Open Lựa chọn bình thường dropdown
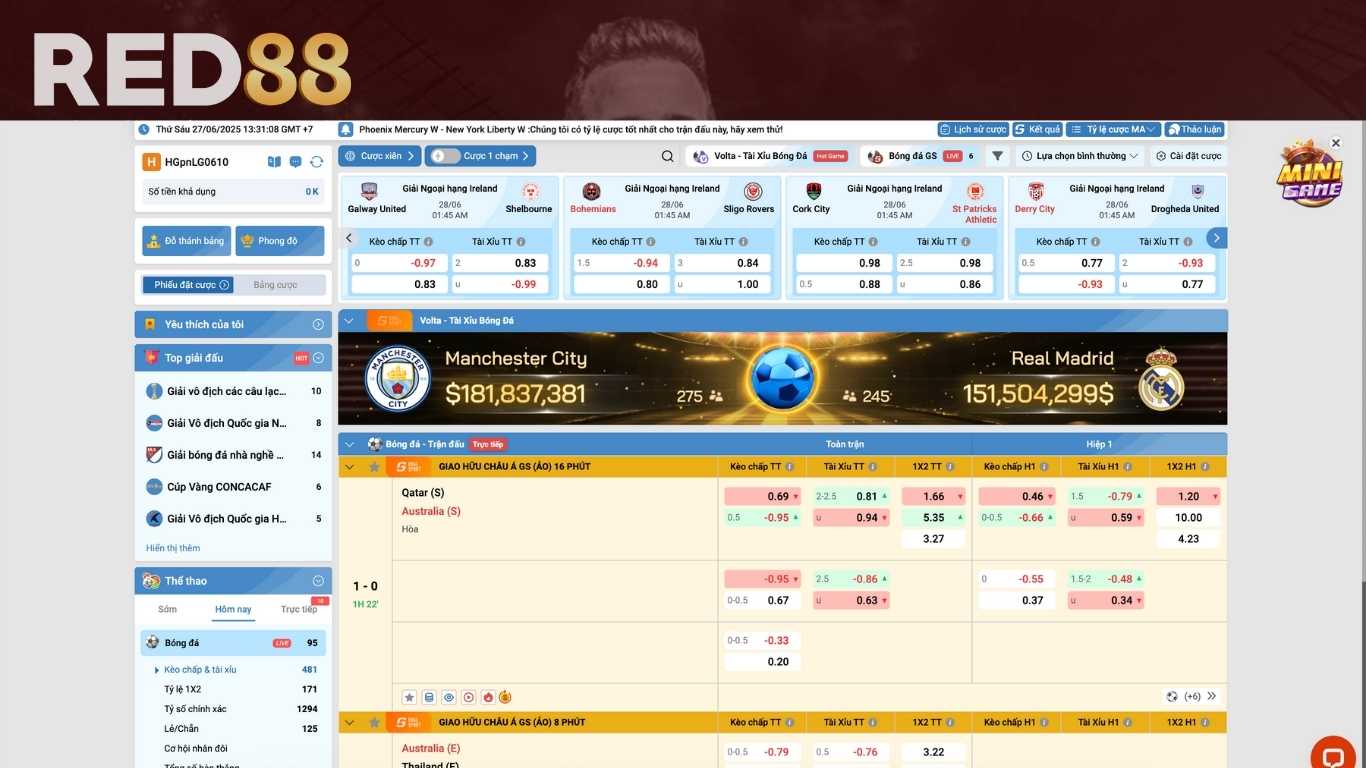 (x=1080, y=156)
